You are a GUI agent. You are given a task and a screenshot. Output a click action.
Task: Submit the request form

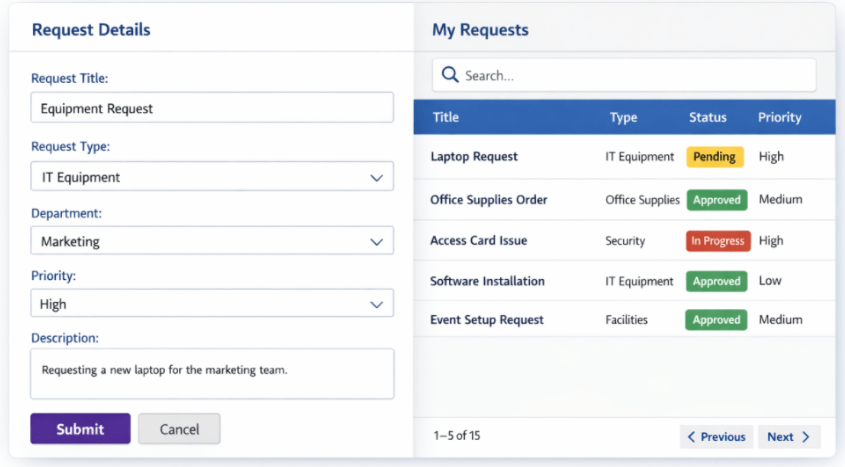(80, 429)
